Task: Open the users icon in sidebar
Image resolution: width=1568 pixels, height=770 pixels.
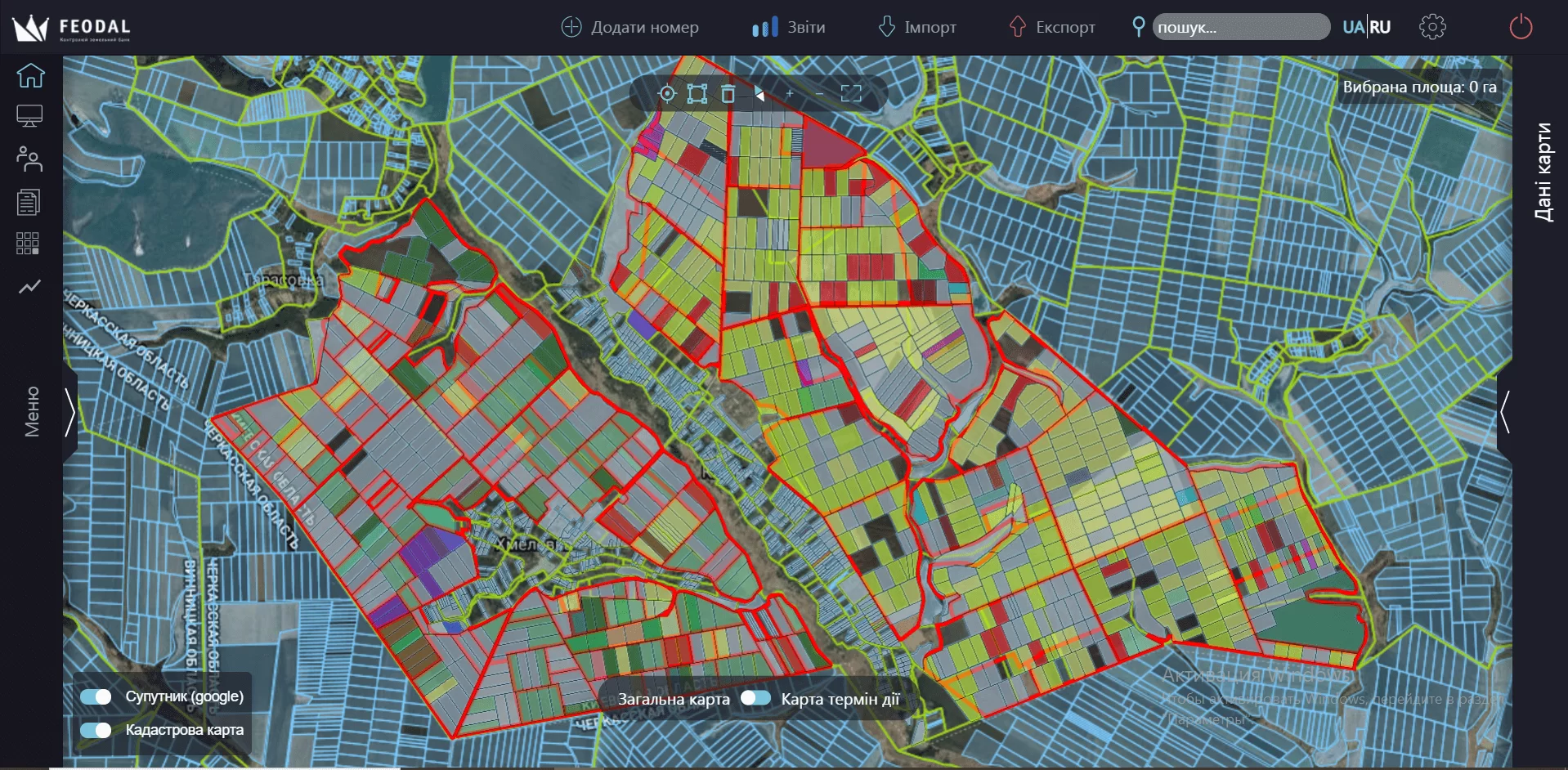Action: pos(29,159)
